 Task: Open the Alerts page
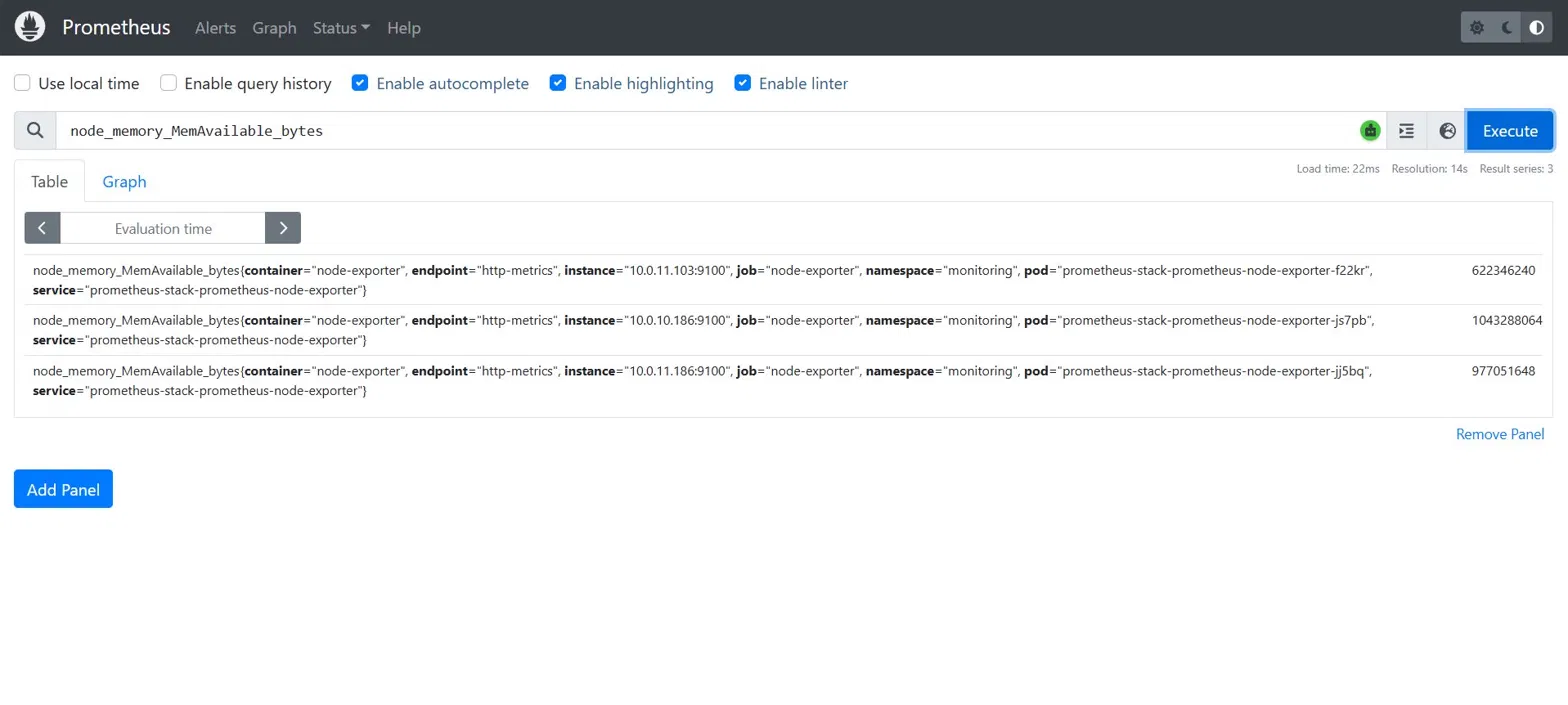216,28
